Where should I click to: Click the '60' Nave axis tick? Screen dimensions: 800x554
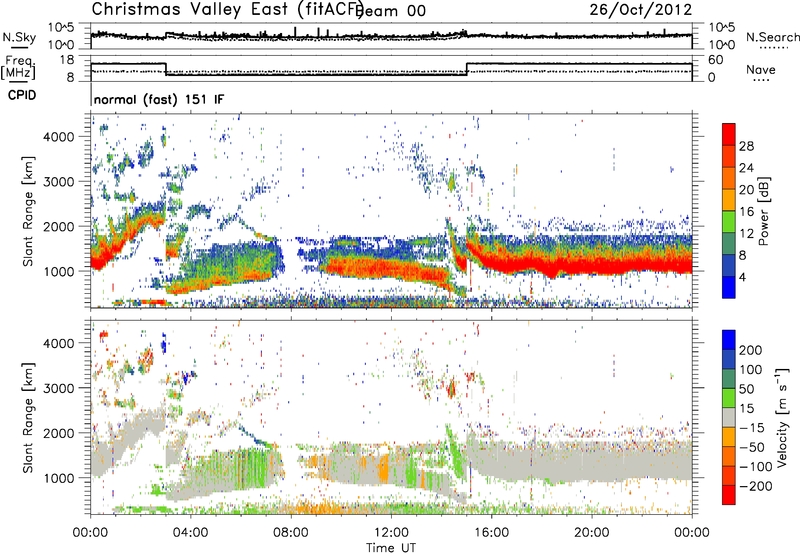(x=716, y=60)
